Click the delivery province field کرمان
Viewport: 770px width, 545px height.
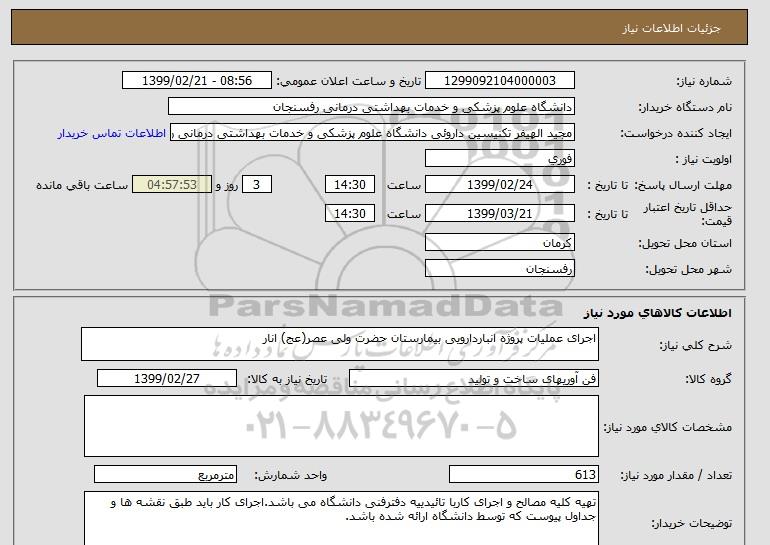pos(499,243)
